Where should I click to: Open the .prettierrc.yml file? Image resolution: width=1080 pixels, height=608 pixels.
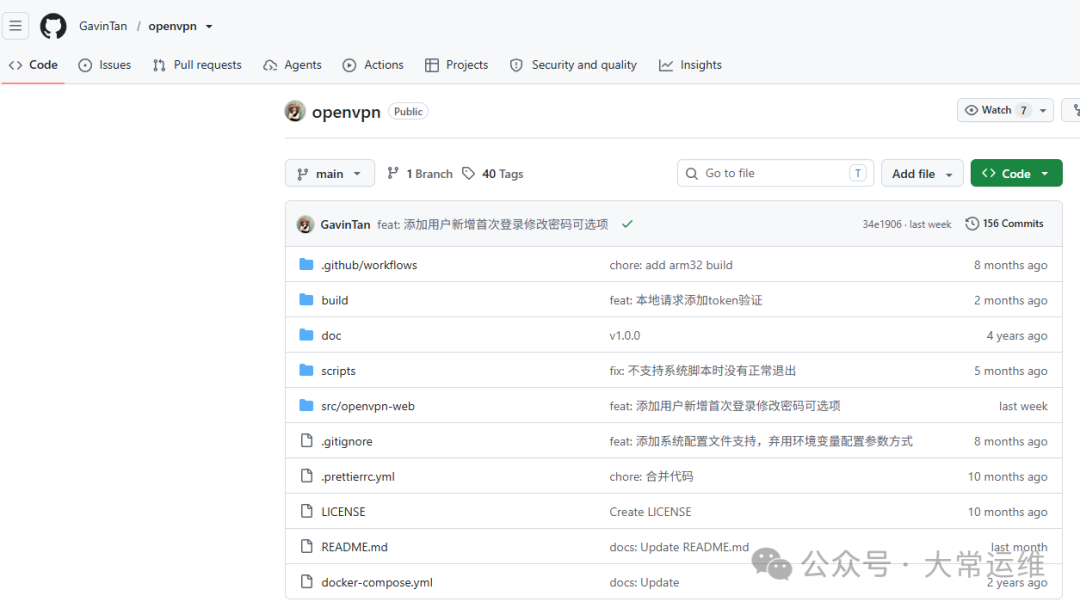357,476
